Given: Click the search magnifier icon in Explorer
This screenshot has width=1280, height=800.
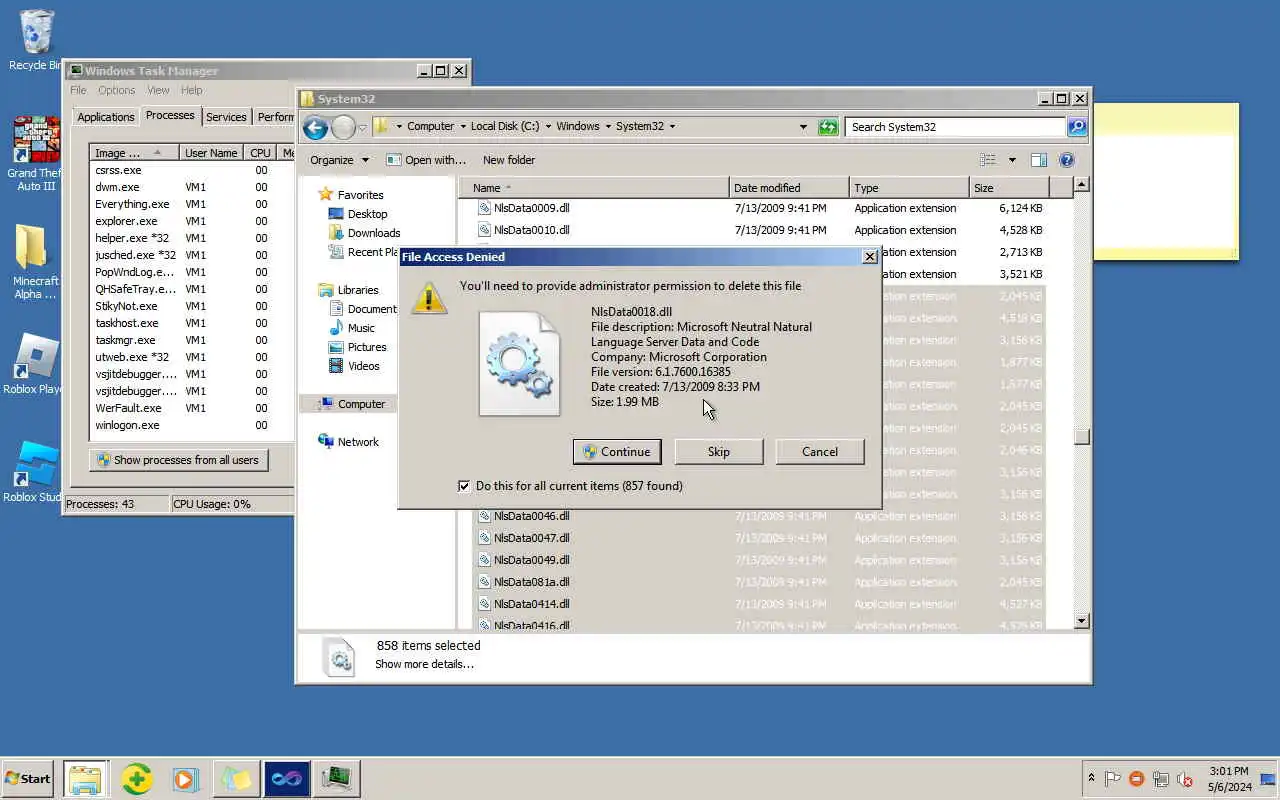Looking at the screenshot, I should (1077, 127).
